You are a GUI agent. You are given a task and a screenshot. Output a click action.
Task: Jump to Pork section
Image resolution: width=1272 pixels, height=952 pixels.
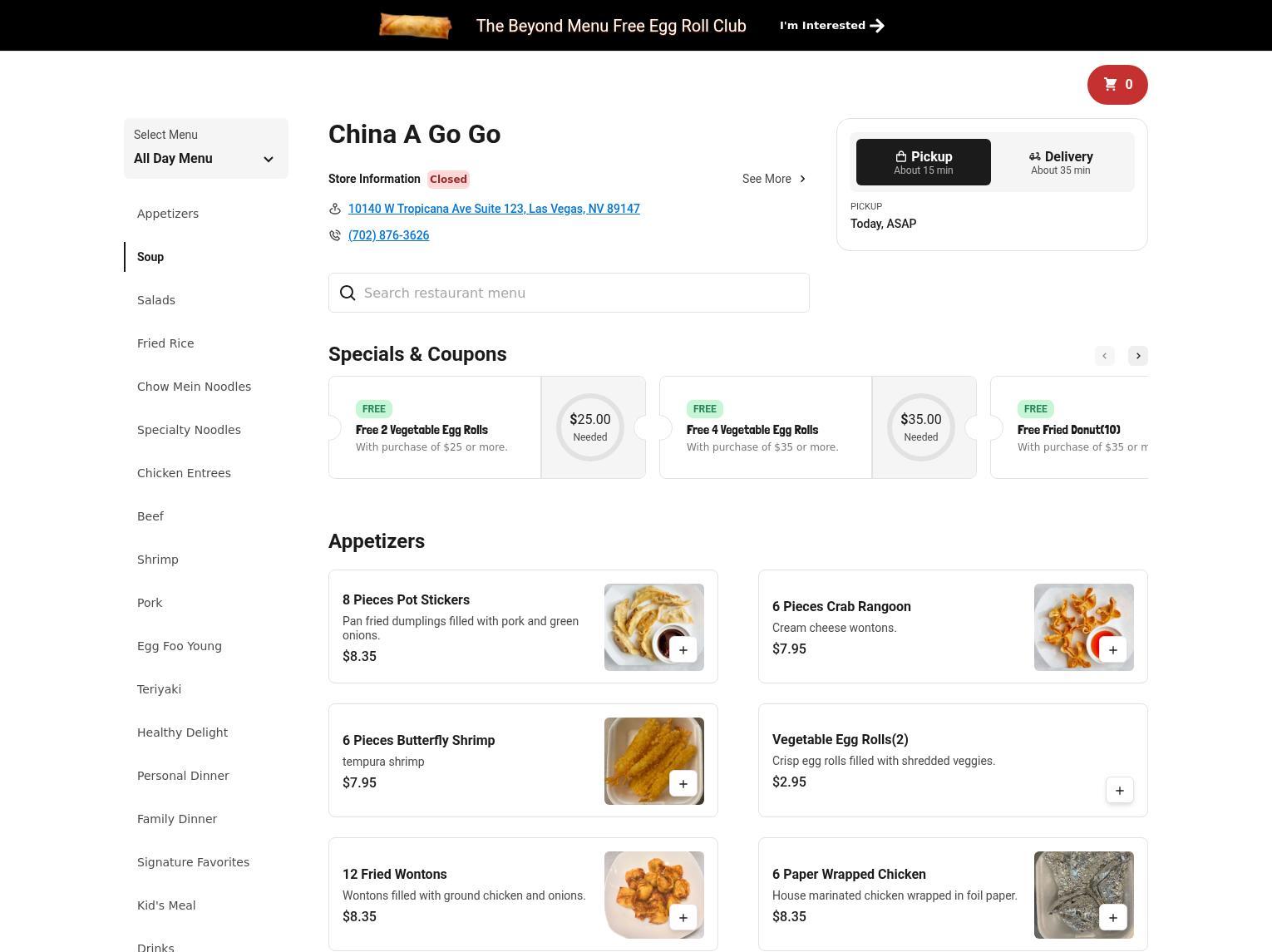point(150,603)
